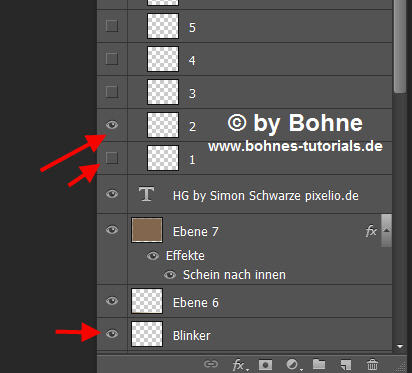412x373 pixels.
Task: Click the delete layer trash icon
Action: (372, 364)
